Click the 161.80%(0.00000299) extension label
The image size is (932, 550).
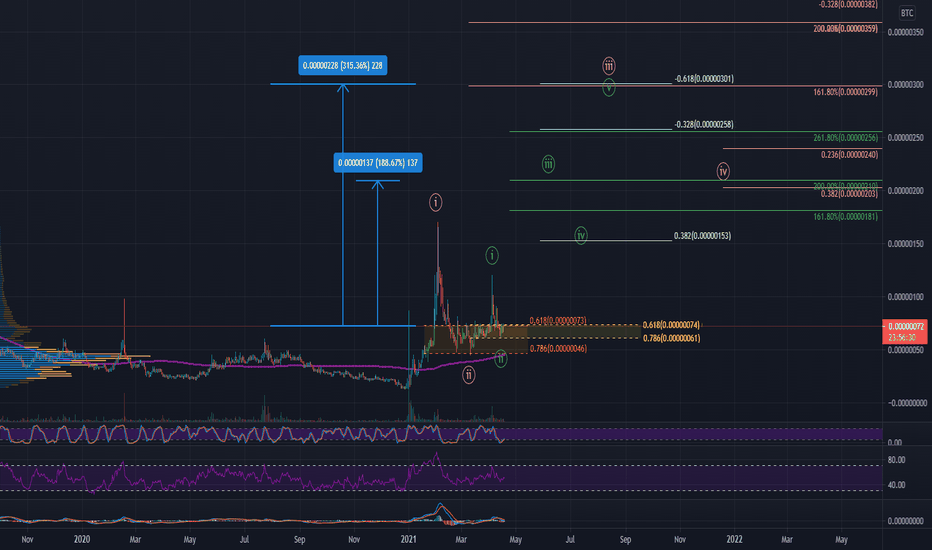pyautogui.click(x=845, y=92)
